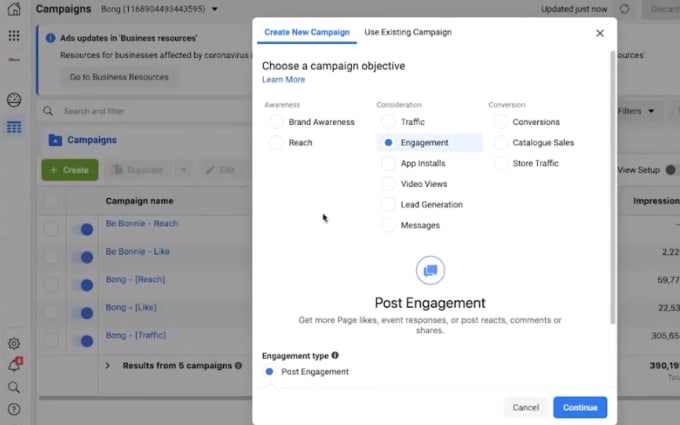This screenshot has width=680, height=425.
Task: Click refresh icon next to Updated just now
Action: [624, 9]
